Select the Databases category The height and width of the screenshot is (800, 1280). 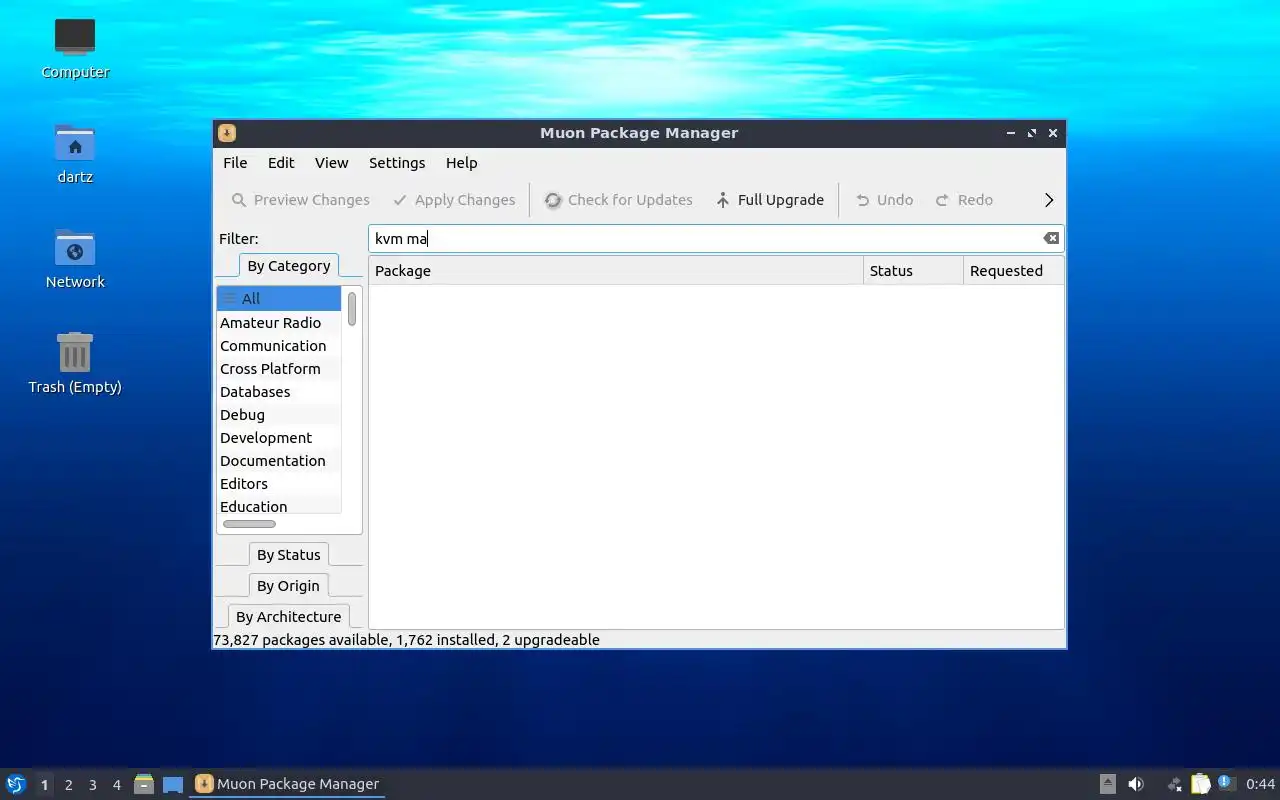279,392
